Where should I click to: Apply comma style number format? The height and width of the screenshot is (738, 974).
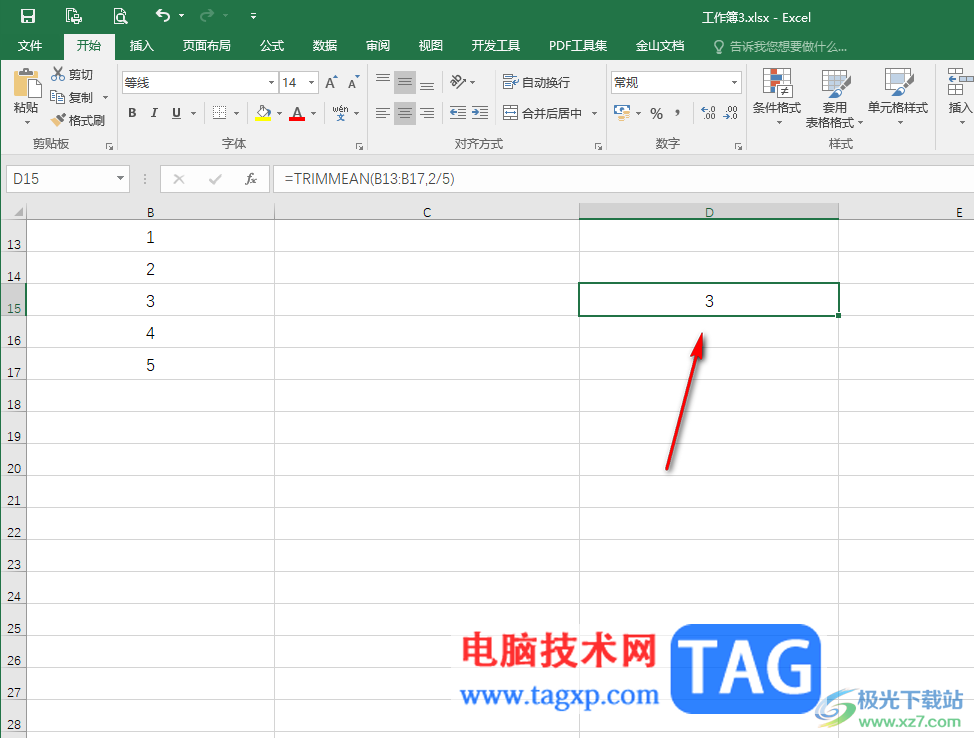[x=678, y=113]
